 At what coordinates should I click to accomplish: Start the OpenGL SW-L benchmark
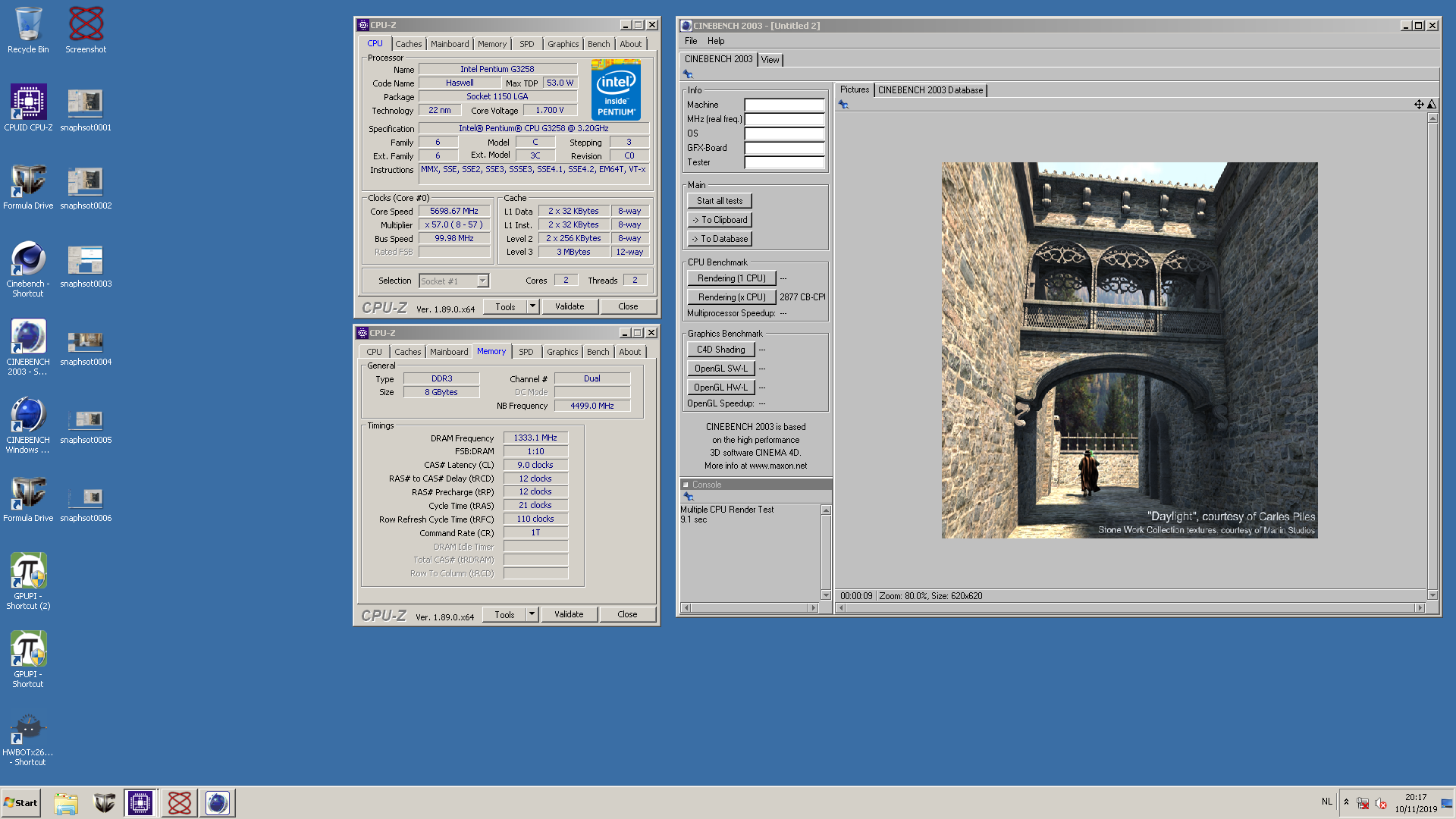coord(721,369)
